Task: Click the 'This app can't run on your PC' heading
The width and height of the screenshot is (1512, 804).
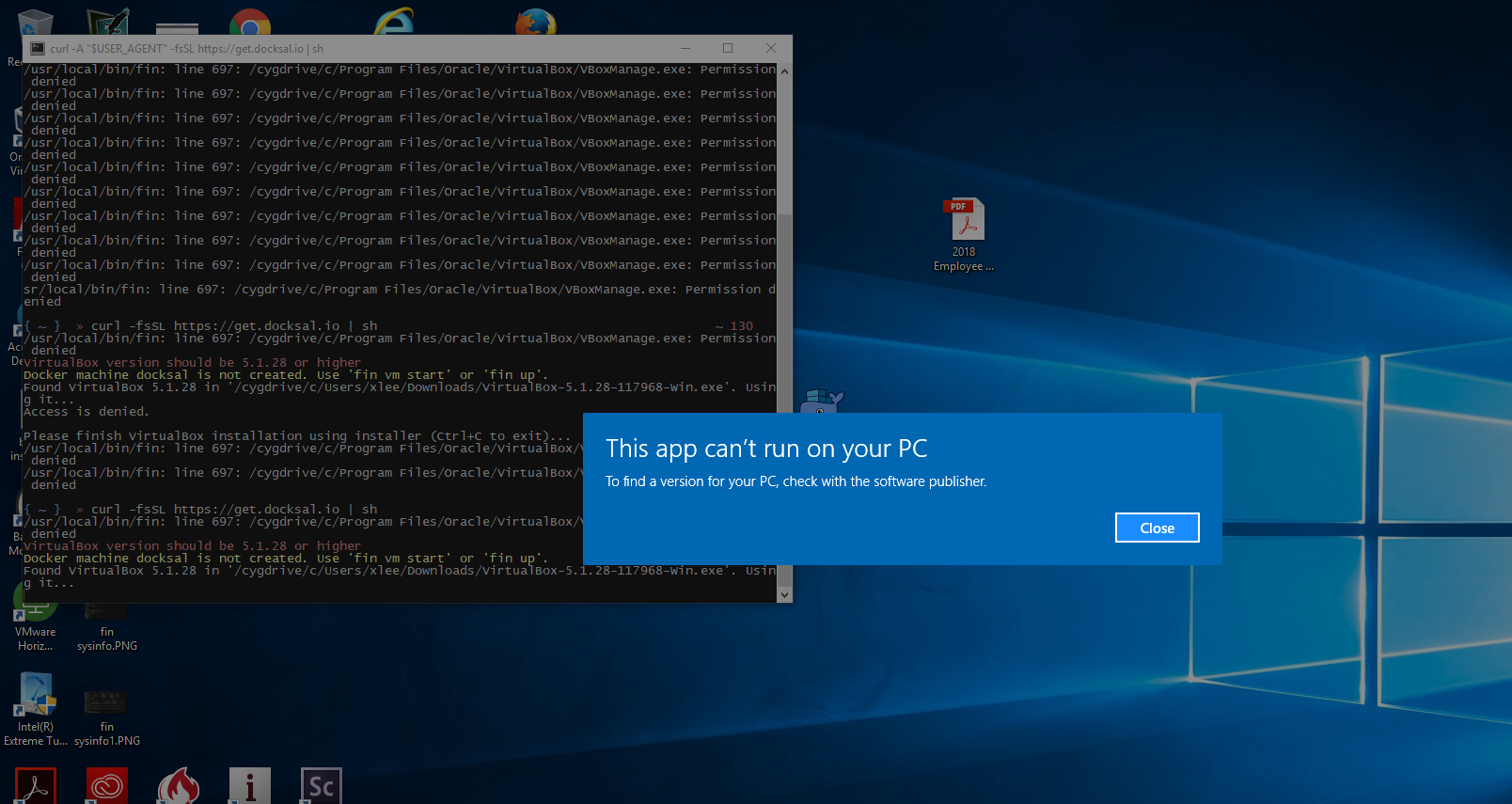Action: pyautogui.click(x=766, y=449)
